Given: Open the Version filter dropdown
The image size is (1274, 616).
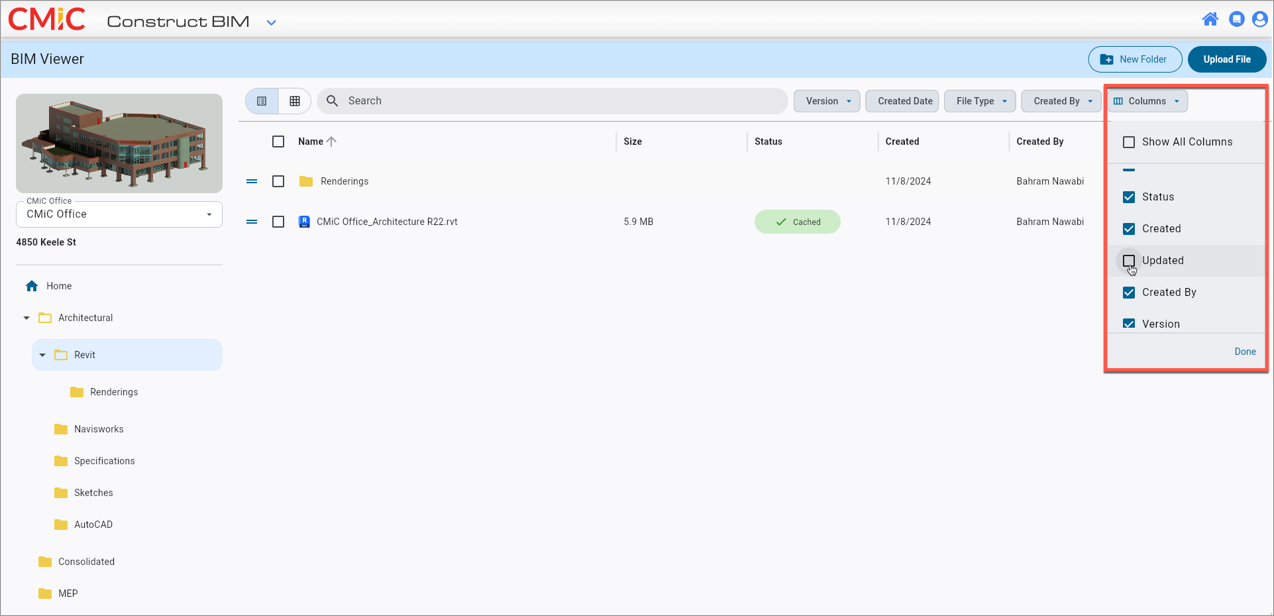Looking at the screenshot, I should click(x=827, y=101).
